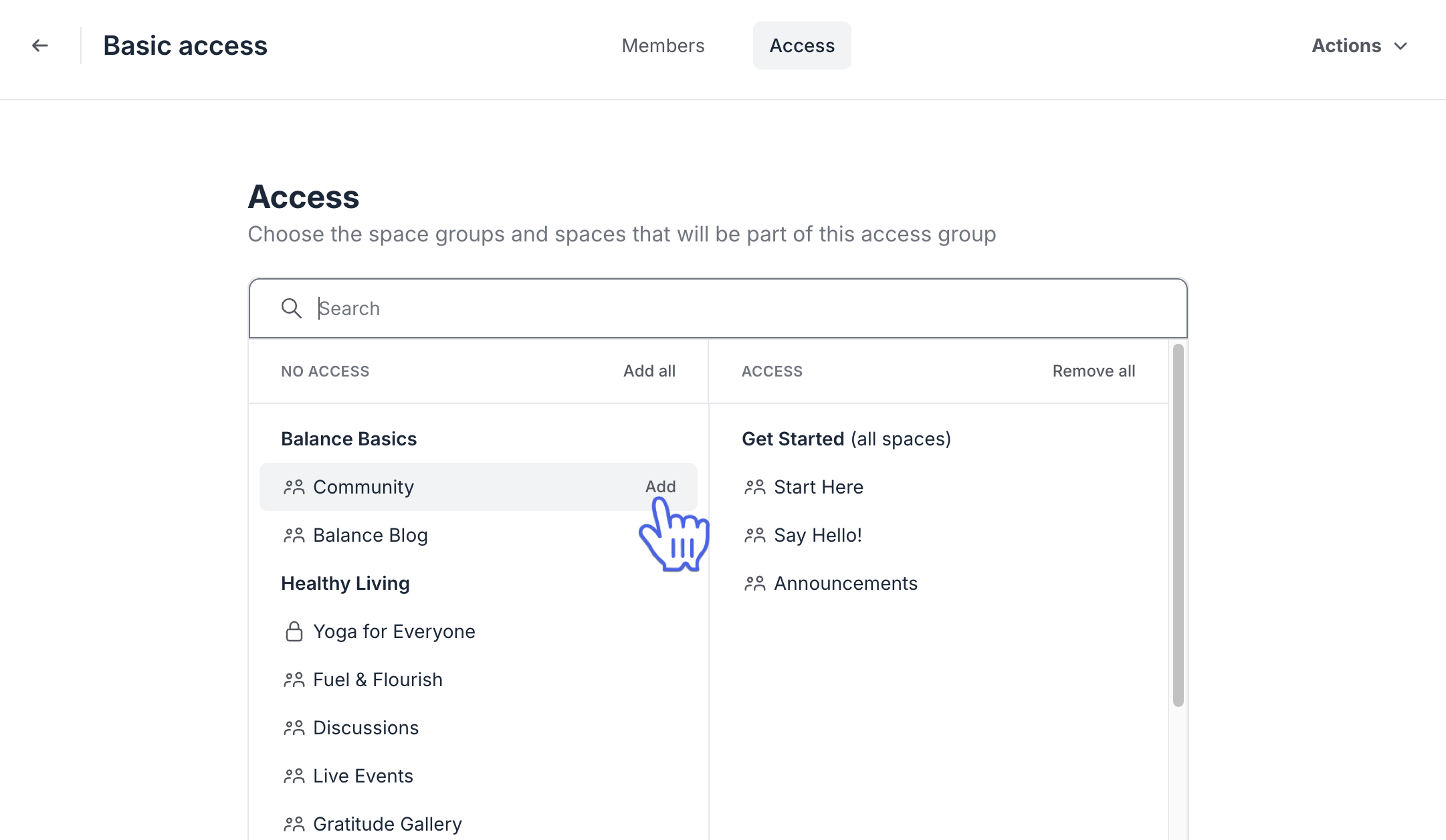Select the Access tab
This screenshot has height=840, width=1446.
[802, 45]
